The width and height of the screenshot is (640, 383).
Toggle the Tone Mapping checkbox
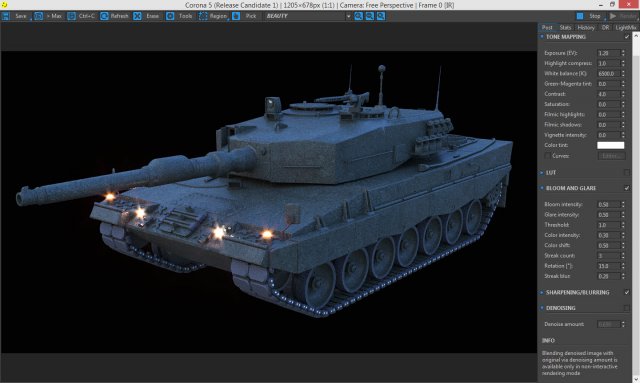click(x=627, y=37)
